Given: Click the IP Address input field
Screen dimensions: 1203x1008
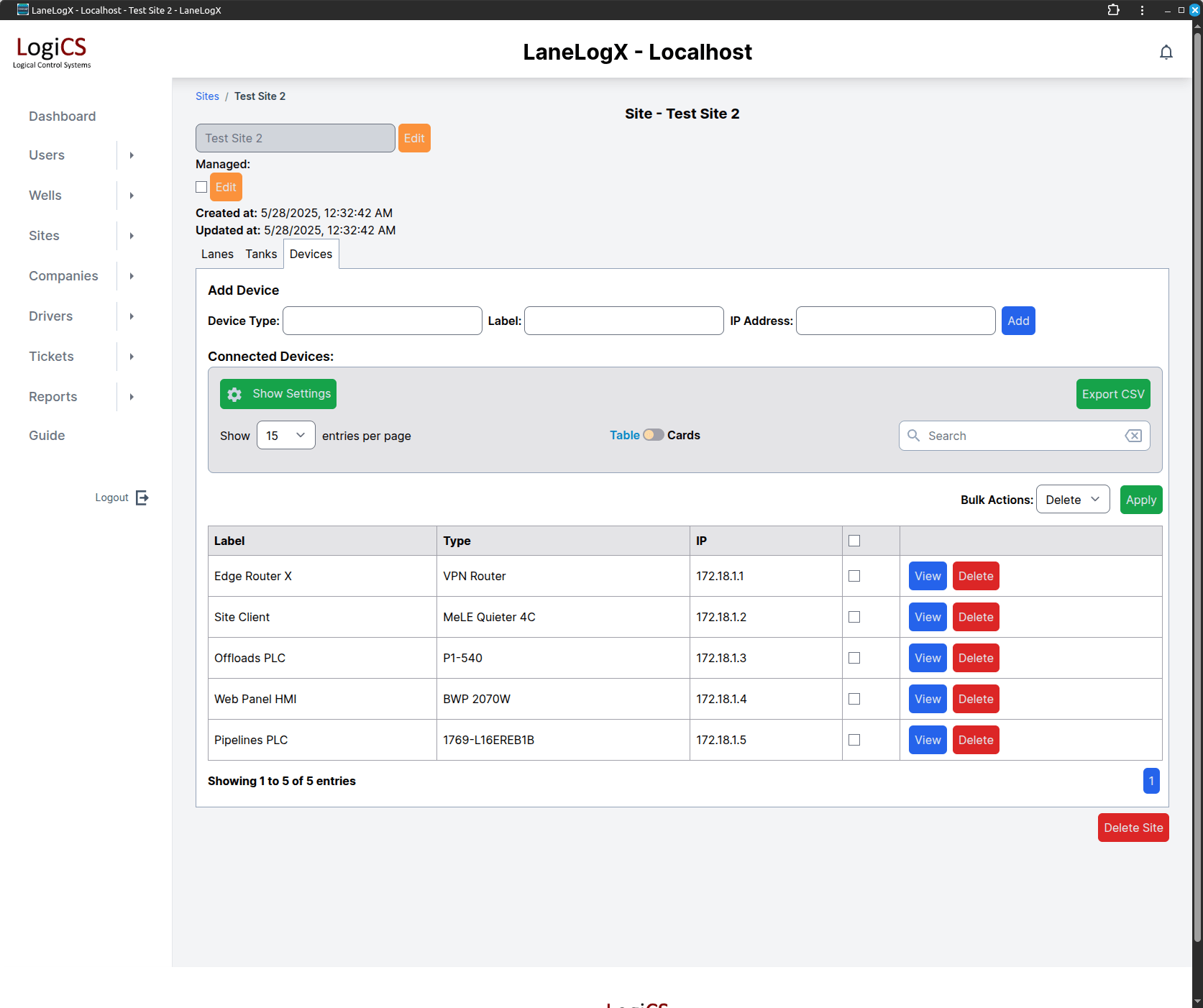Looking at the screenshot, I should pyautogui.click(x=895, y=321).
